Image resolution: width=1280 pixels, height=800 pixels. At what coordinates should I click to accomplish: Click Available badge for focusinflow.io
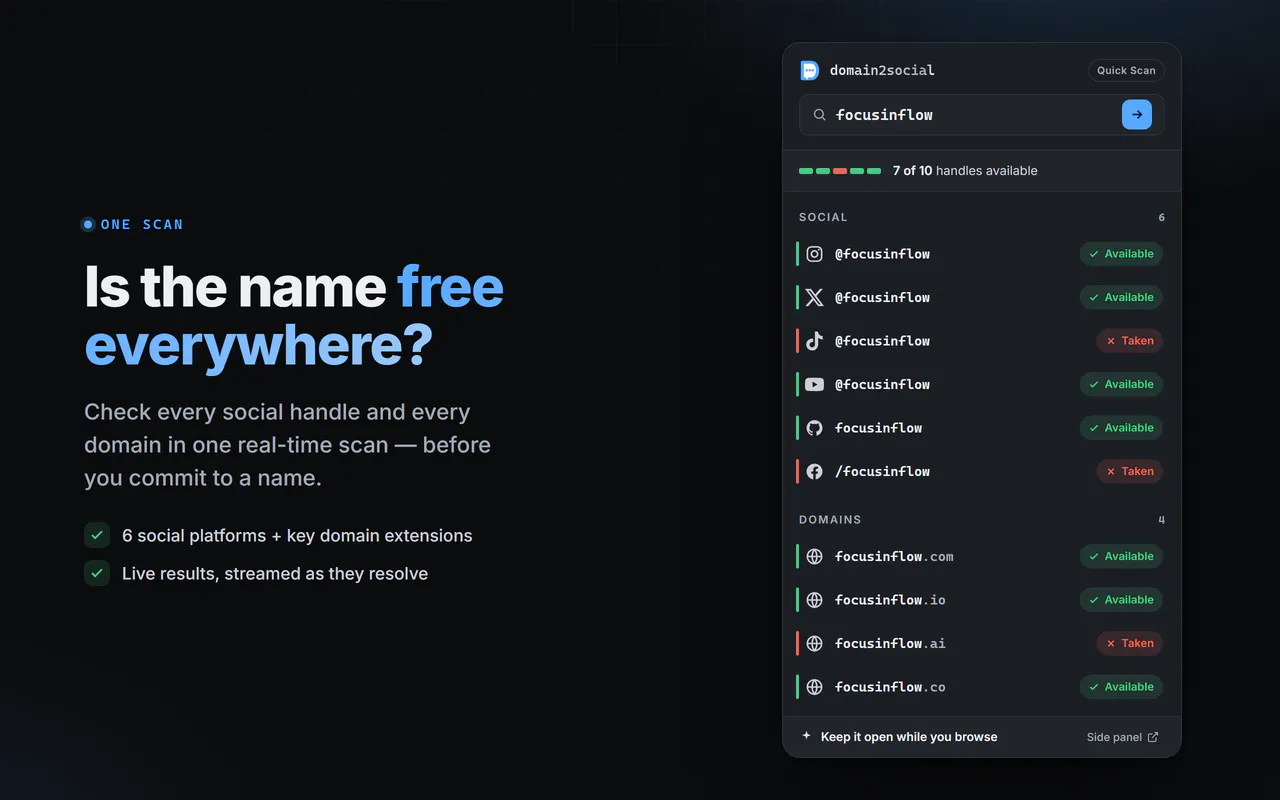(1121, 600)
